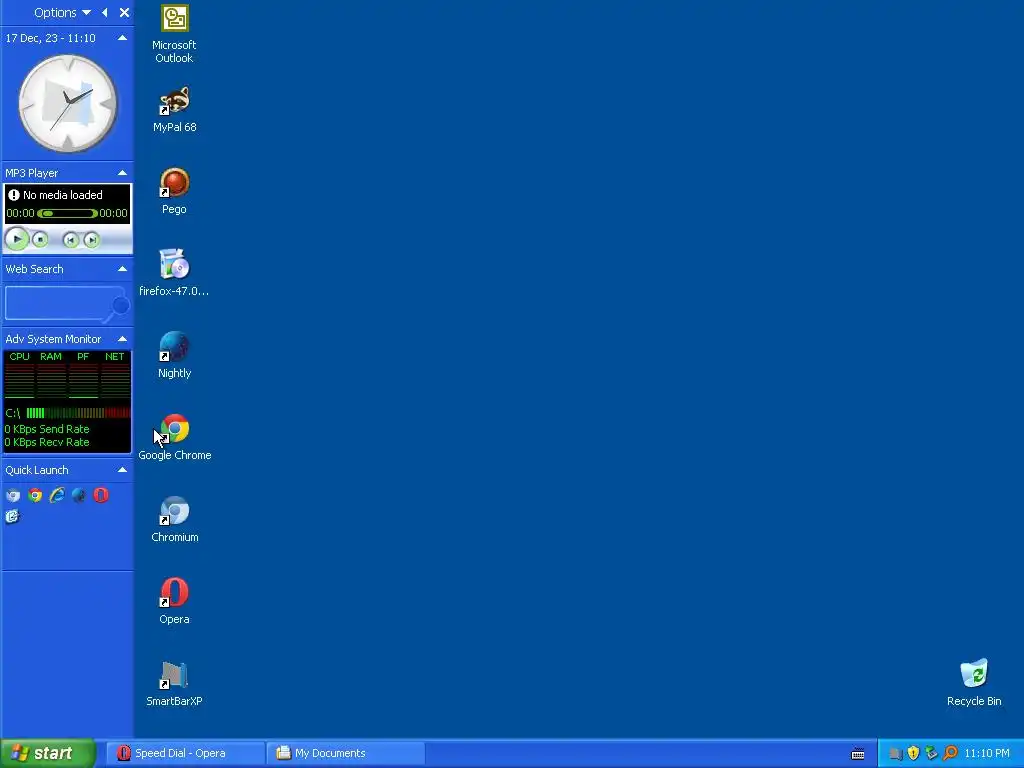This screenshot has height=768, width=1024.
Task: Click the safely remove hardware tray icon
Action: click(931, 753)
